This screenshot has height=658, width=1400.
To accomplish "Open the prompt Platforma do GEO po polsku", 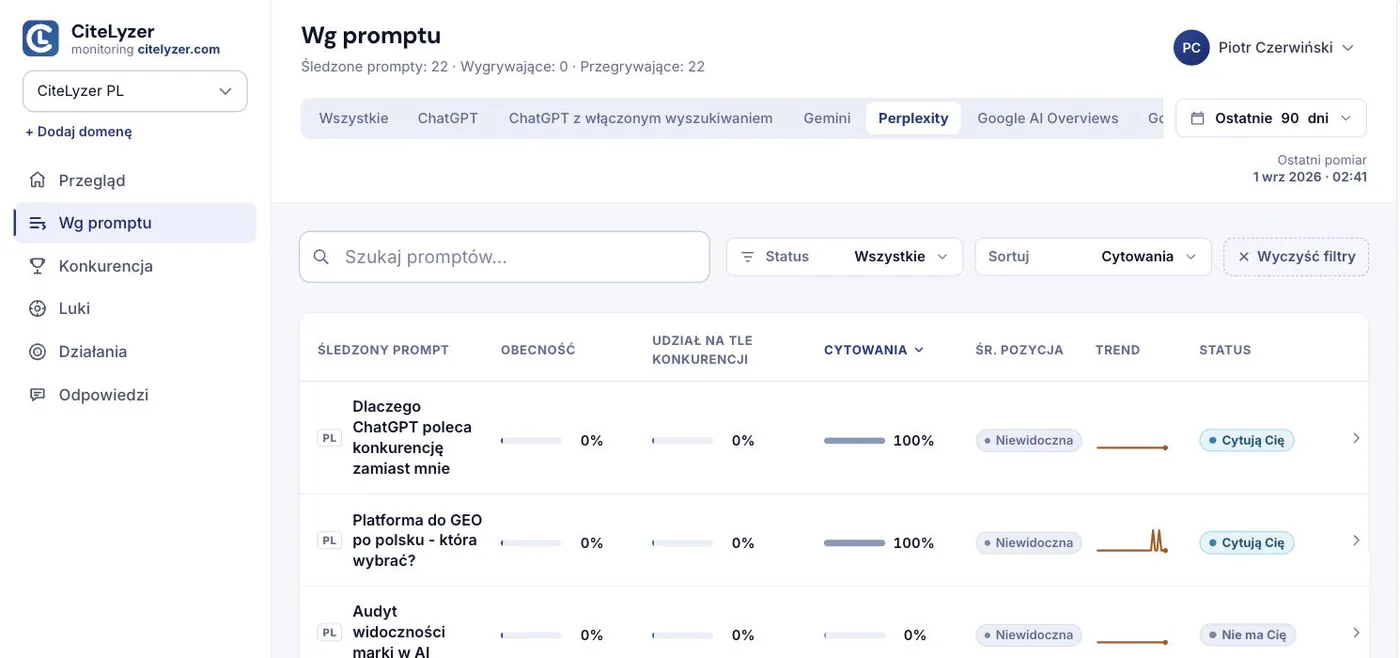I will 417,540.
